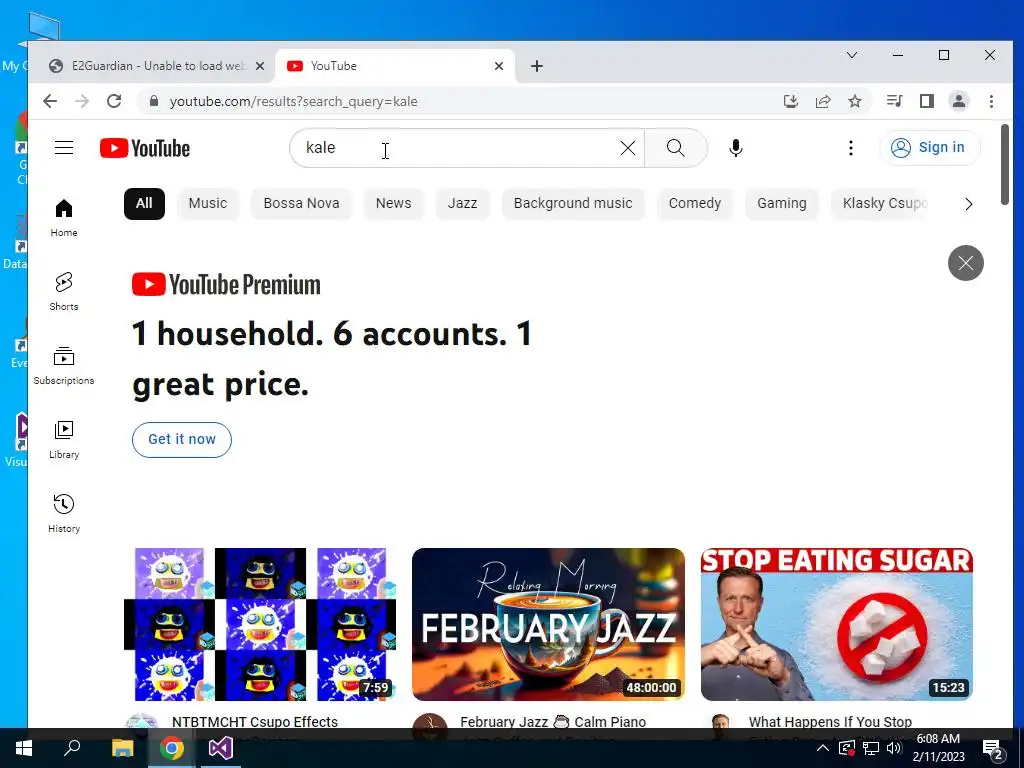The width and height of the screenshot is (1024, 768).
Task: Choose the News filter chip
Action: coord(393,204)
